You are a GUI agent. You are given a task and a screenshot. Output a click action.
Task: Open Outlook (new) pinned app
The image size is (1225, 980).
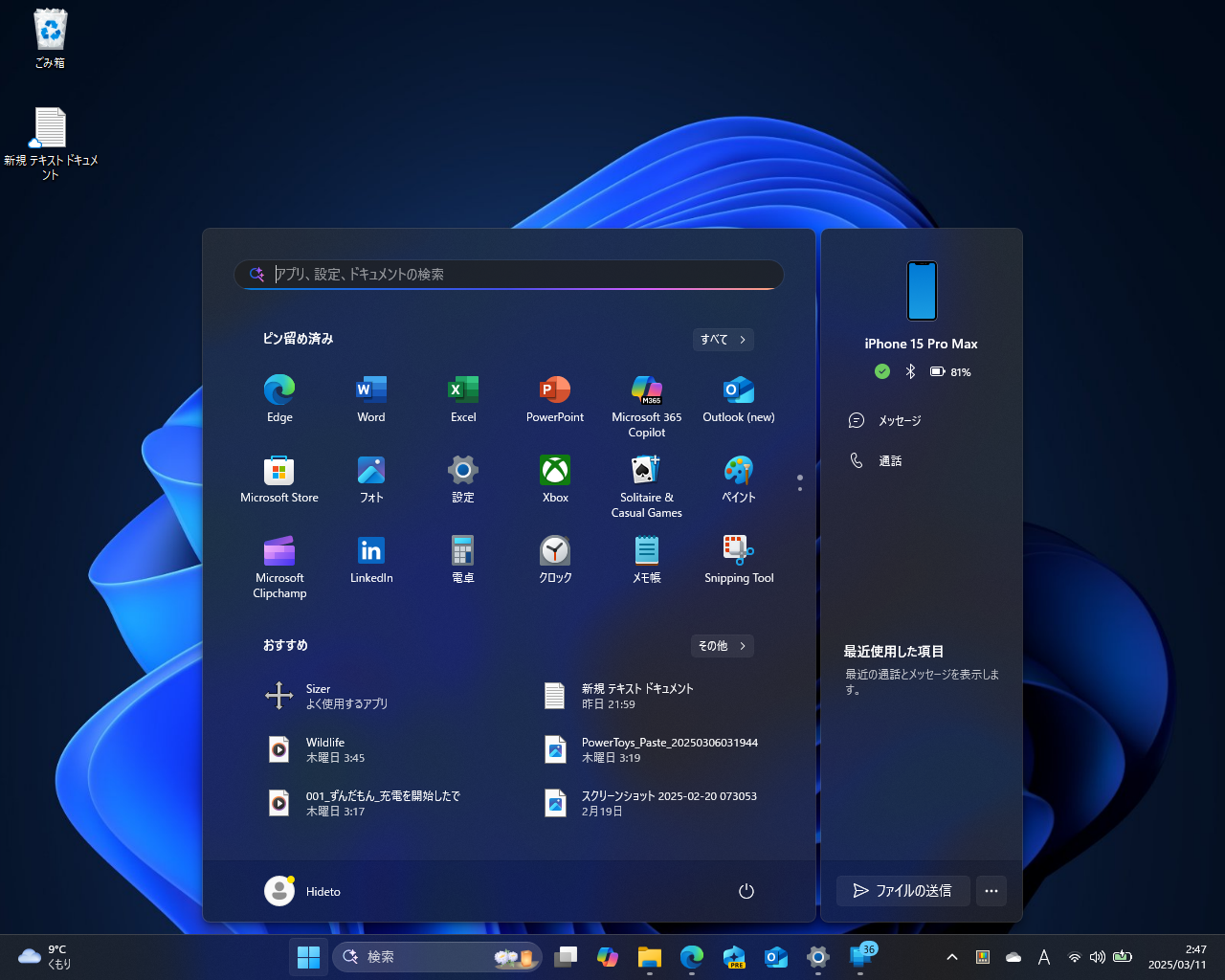[x=739, y=398]
